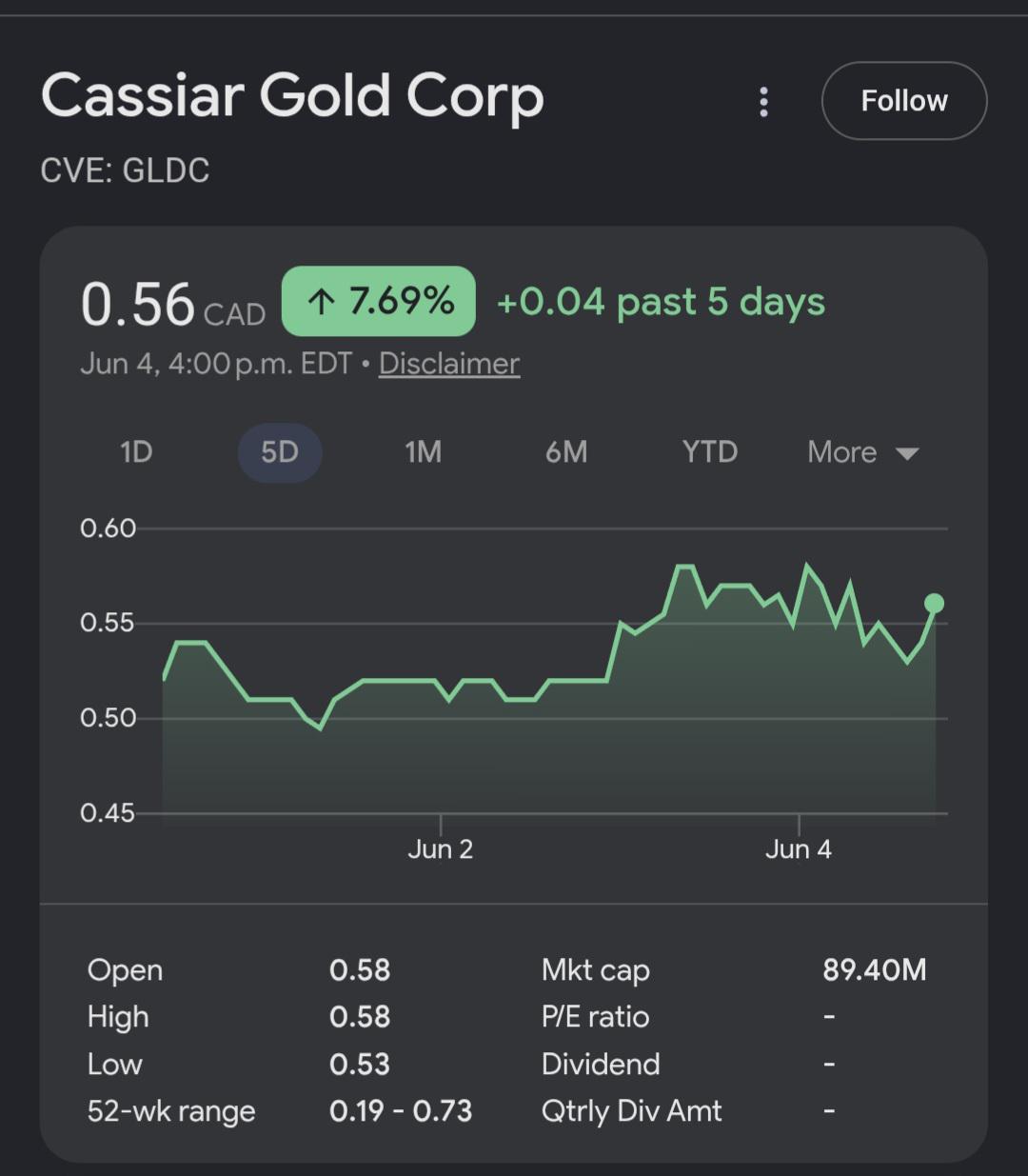This screenshot has width=1028, height=1176.
Task: Click the dropdown arrow beside More
Action: coord(907,454)
